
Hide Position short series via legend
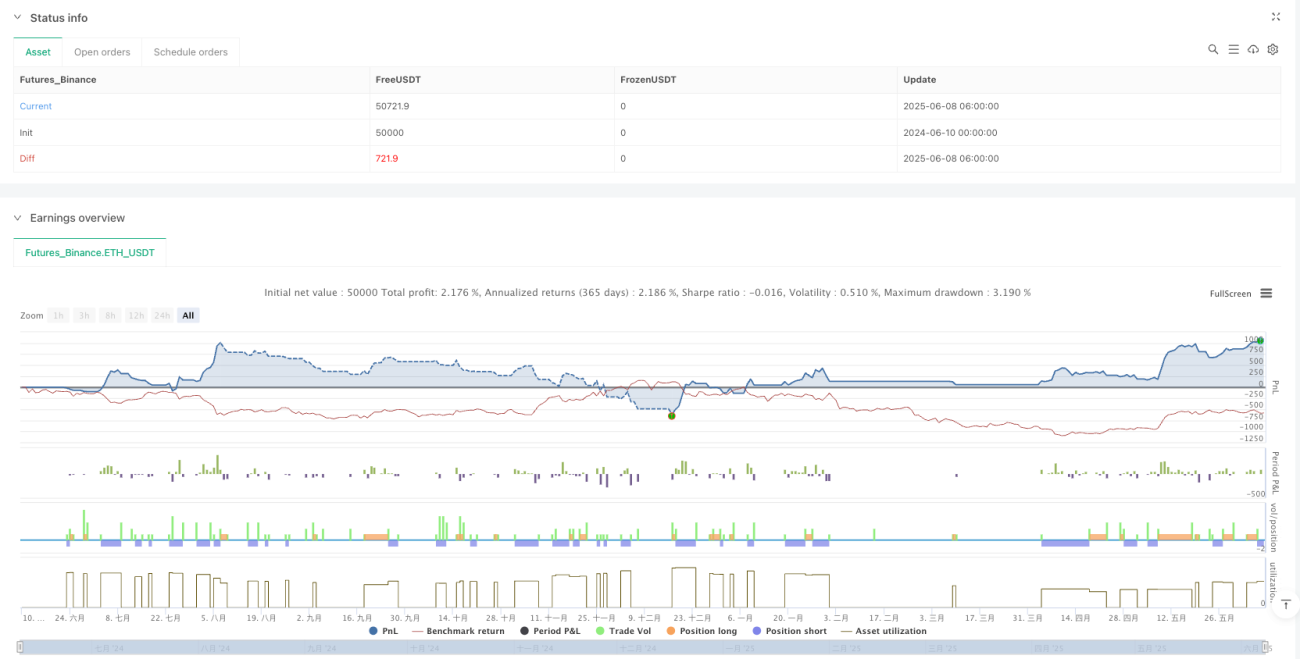pyautogui.click(x=792, y=631)
